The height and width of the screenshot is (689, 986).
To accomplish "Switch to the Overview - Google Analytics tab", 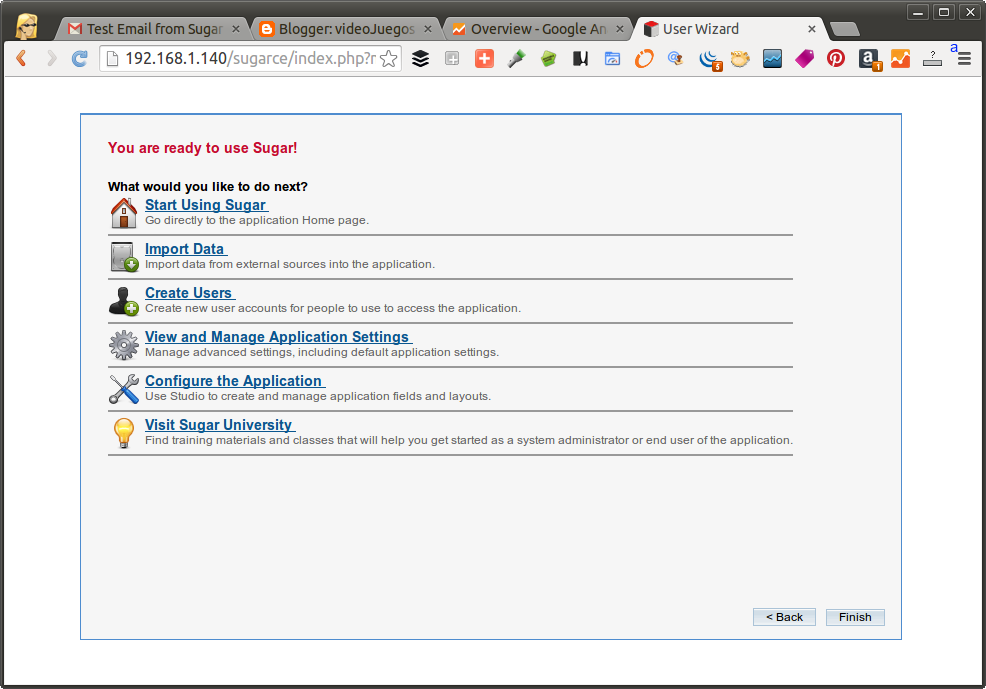I will (x=530, y=28).
